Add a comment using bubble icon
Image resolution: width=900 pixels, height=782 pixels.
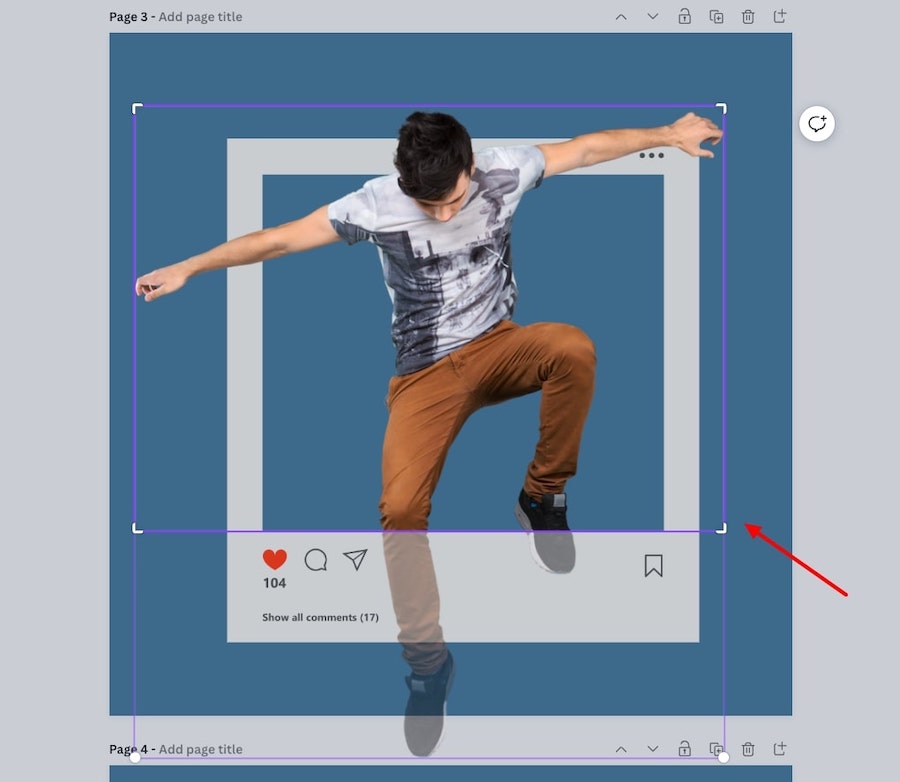click(817, 123)
